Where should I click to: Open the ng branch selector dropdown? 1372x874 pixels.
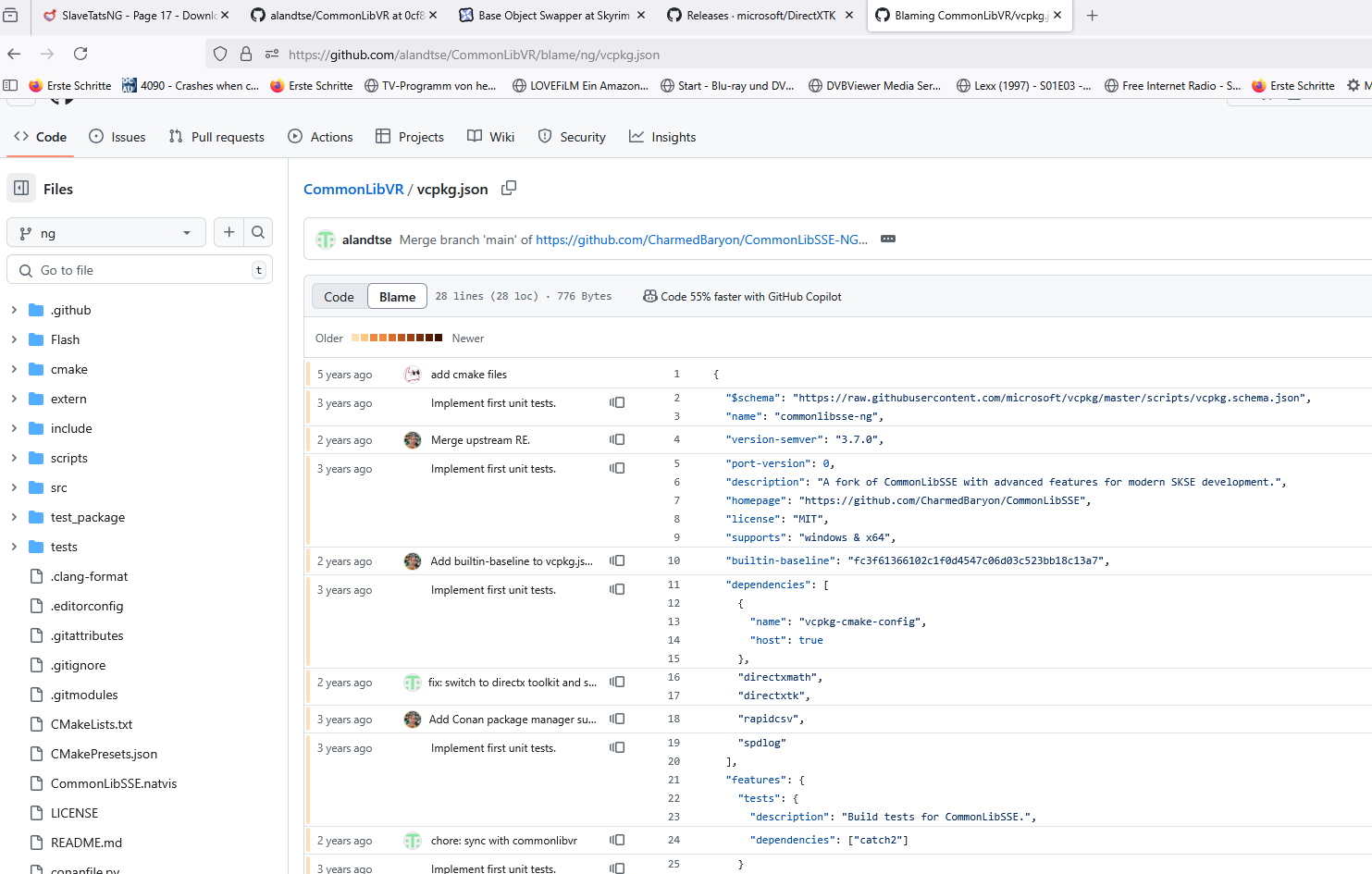tap(106, 233)
